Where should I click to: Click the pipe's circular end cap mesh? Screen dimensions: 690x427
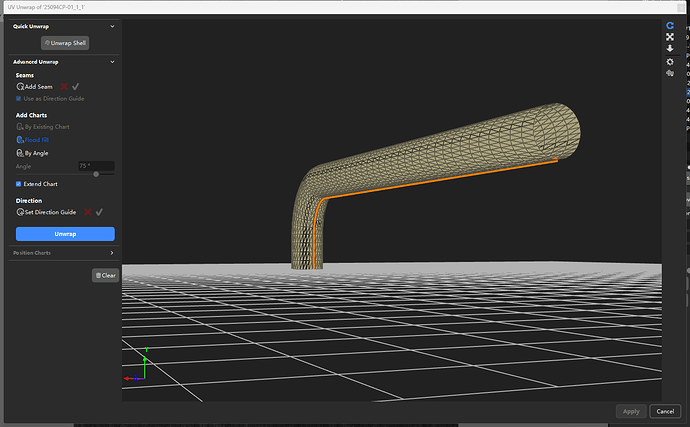(557, 131)
